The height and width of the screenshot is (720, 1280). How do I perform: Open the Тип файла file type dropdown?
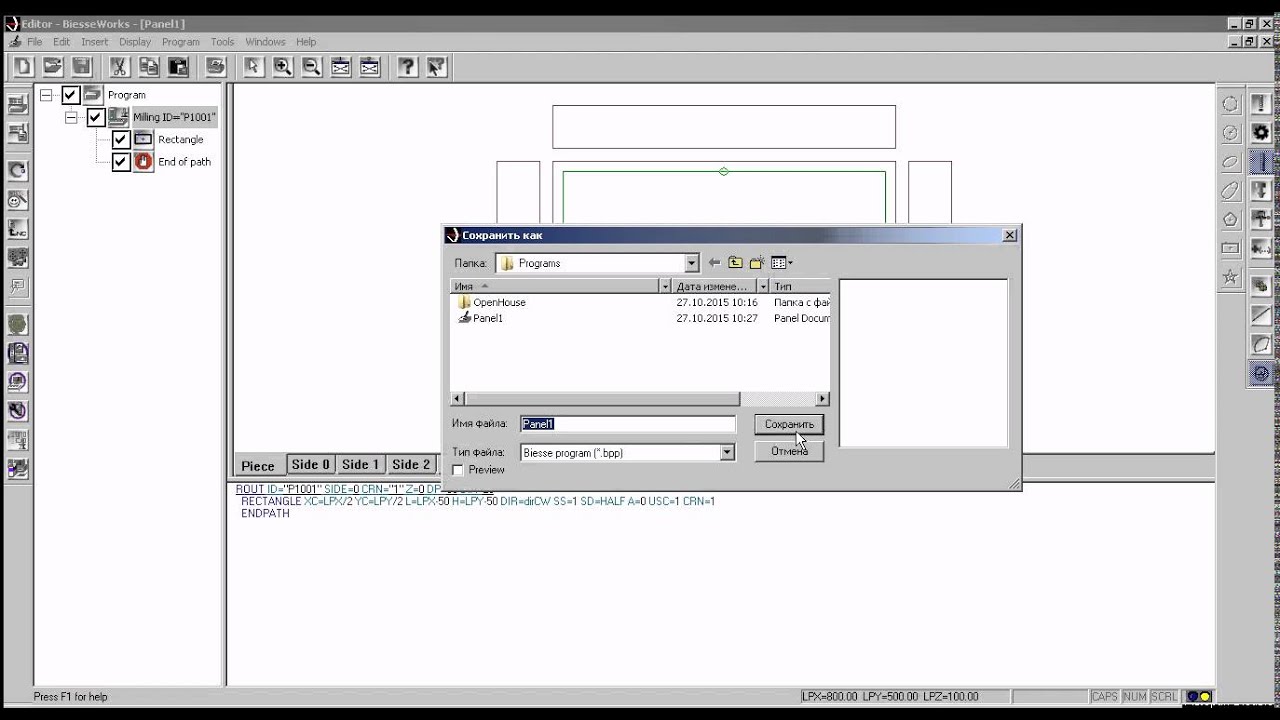click(x=727, y=453)
